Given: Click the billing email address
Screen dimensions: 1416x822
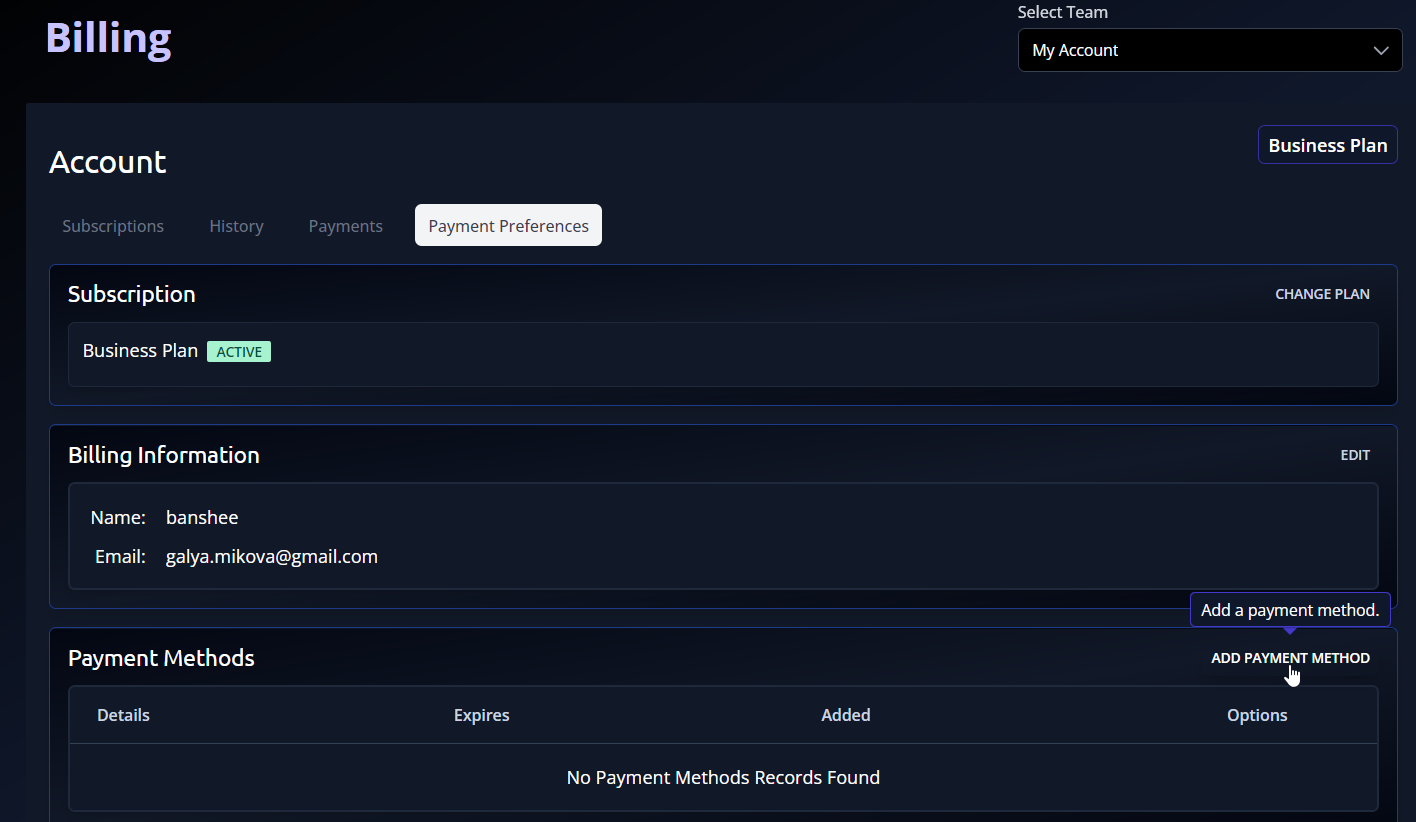Looking at the screenshot, I should (271, 557).
